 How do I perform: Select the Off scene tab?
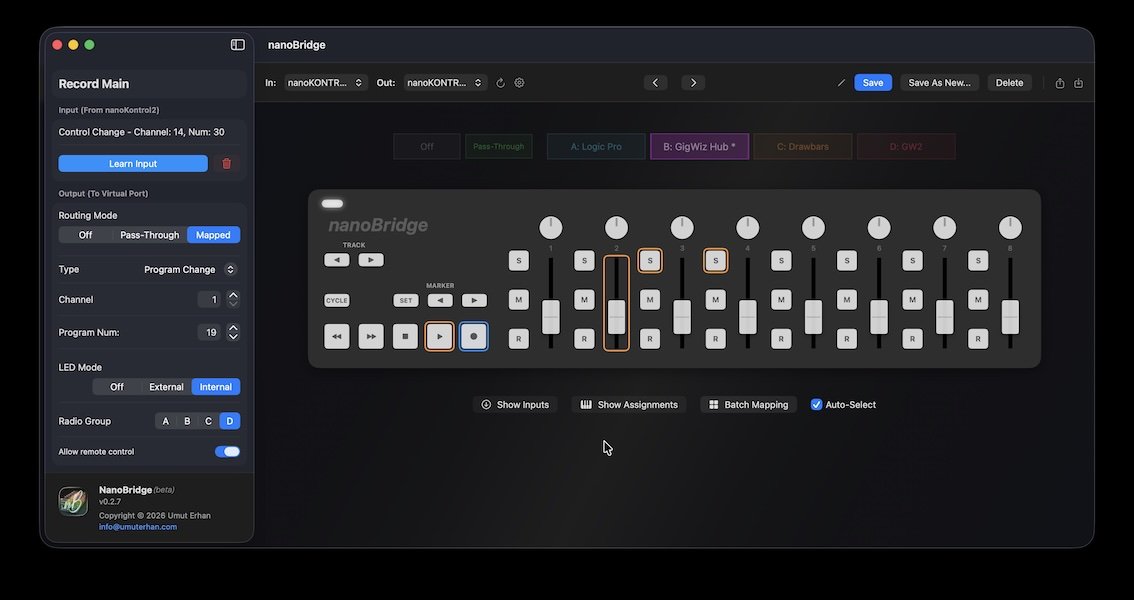pos(427,147)
